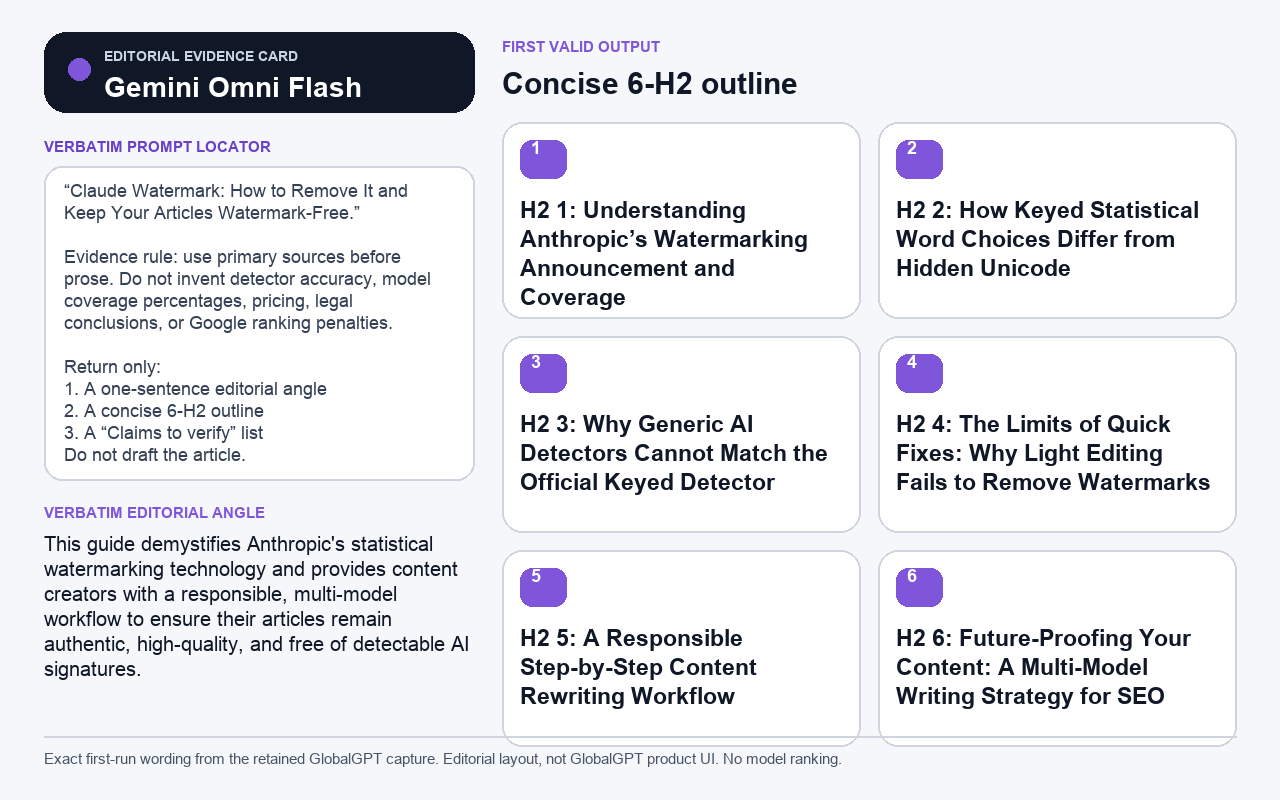Click the purple number 3 badge
1280x800 pixels.
click(543, 373)
